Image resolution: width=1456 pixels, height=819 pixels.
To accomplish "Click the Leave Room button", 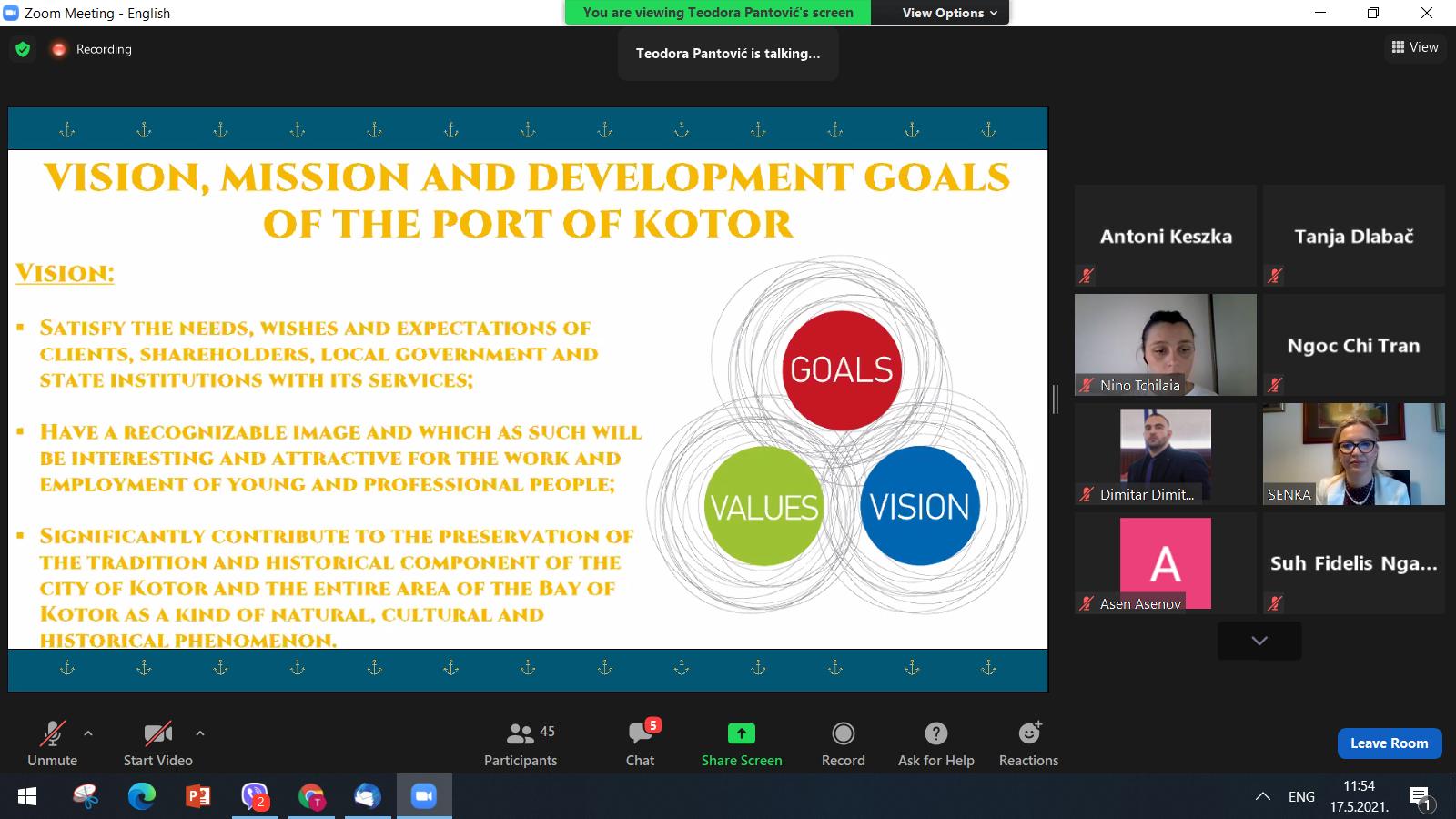I will pyautogui.click(x=1390, y=743).
